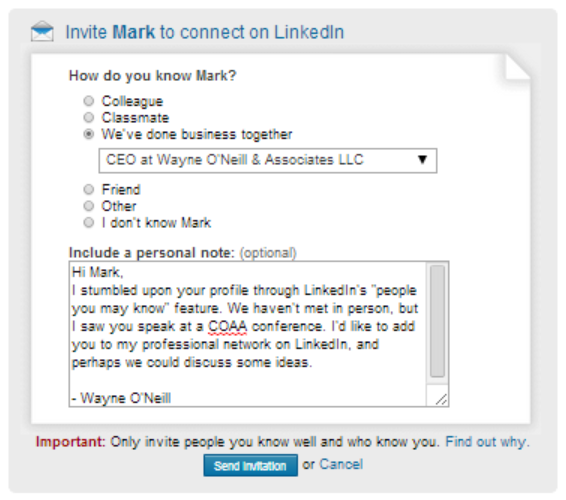Click the 'Invite Mark to connect' heading
Screen dimensions: 566x500
coord(205,32)
